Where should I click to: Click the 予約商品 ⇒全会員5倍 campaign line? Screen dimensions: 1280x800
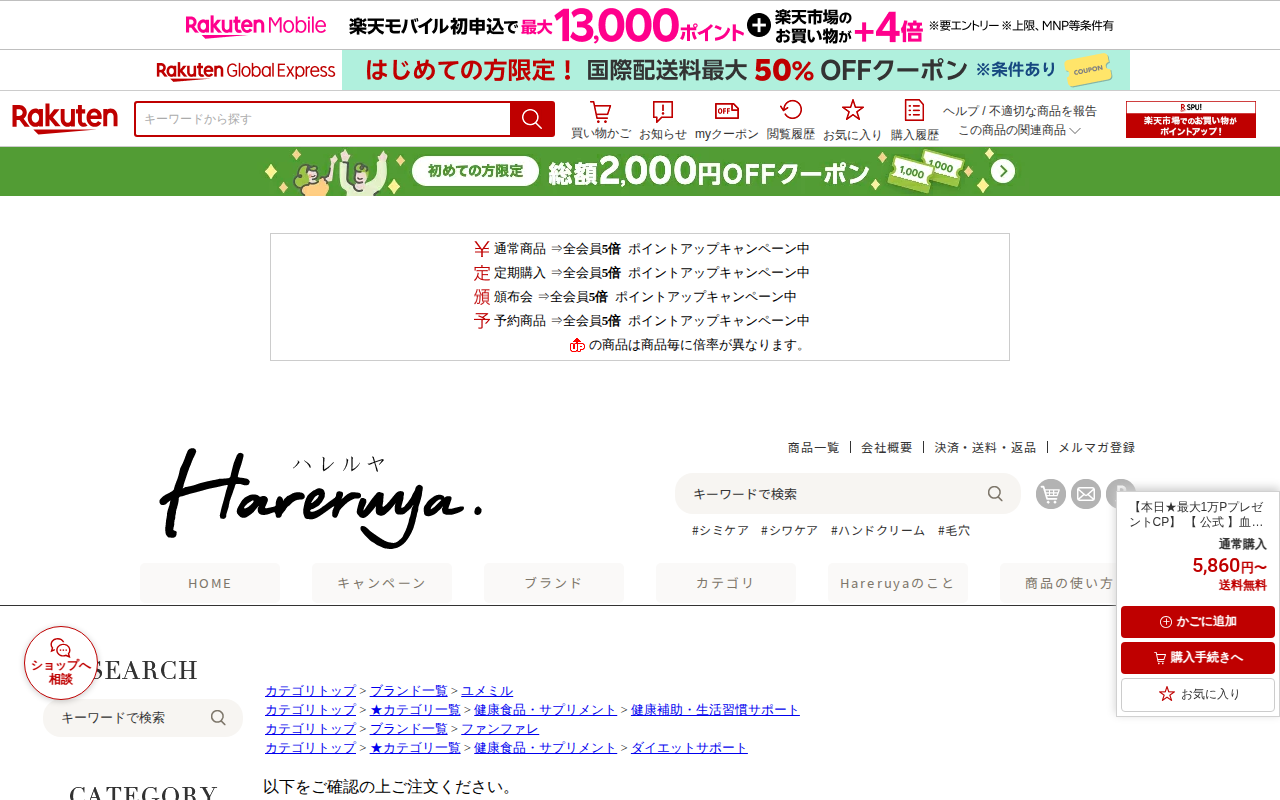point(641,321)
